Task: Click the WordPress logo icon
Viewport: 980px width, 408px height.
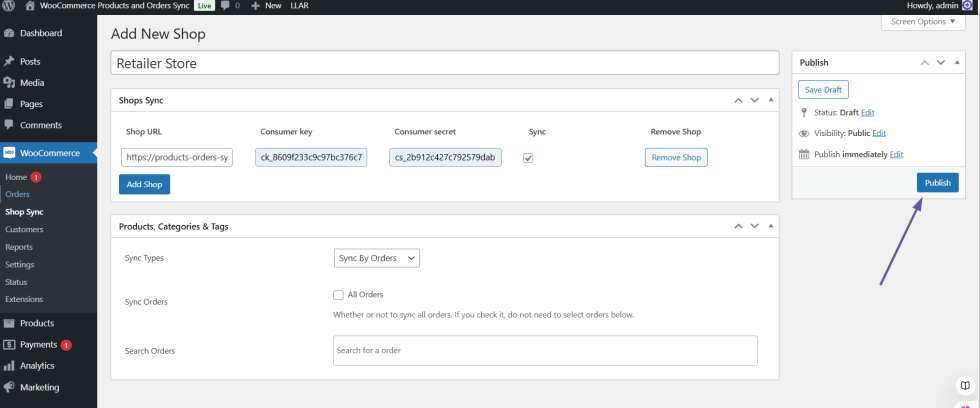Action: click(9, 6)
